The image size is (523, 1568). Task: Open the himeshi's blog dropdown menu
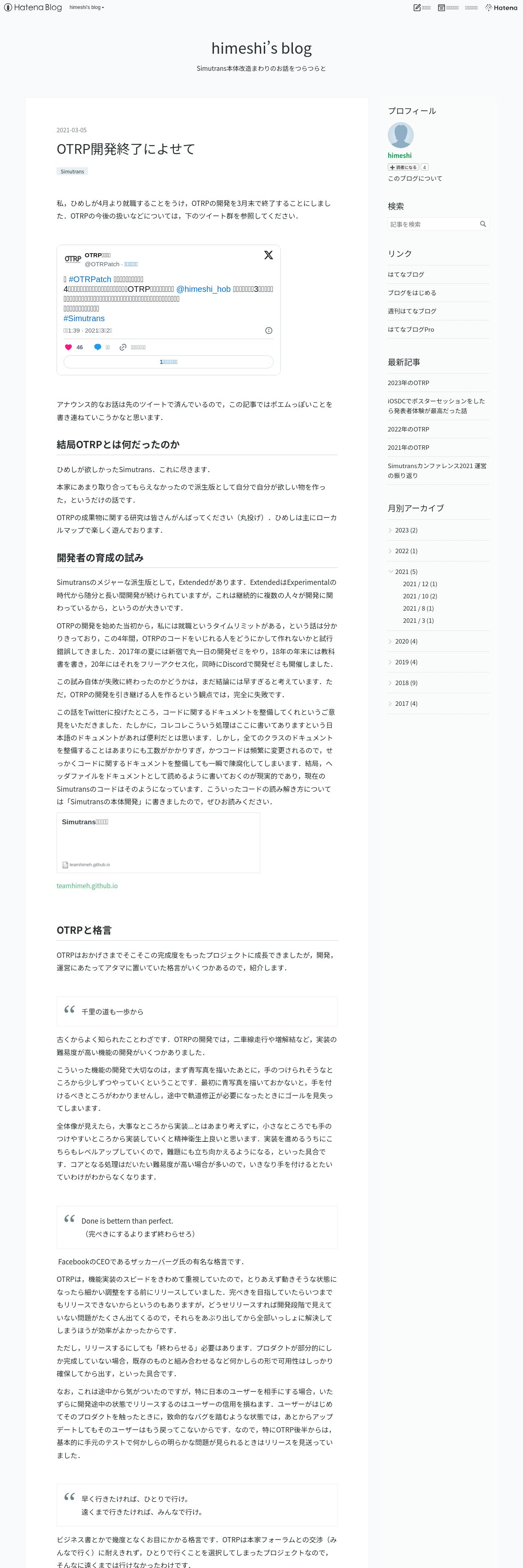click(86, 7)
